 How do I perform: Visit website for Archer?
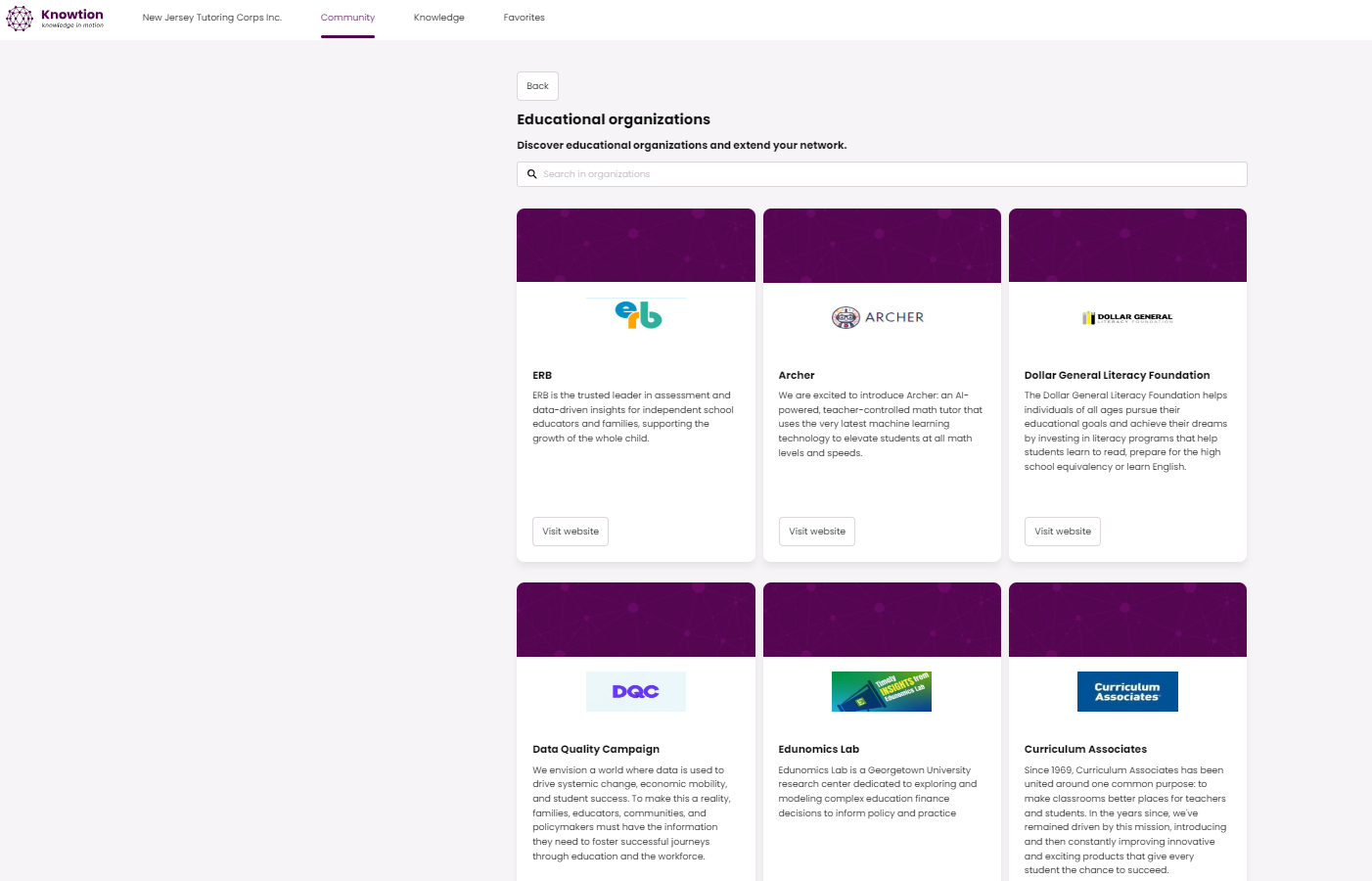tap(817, 532)
